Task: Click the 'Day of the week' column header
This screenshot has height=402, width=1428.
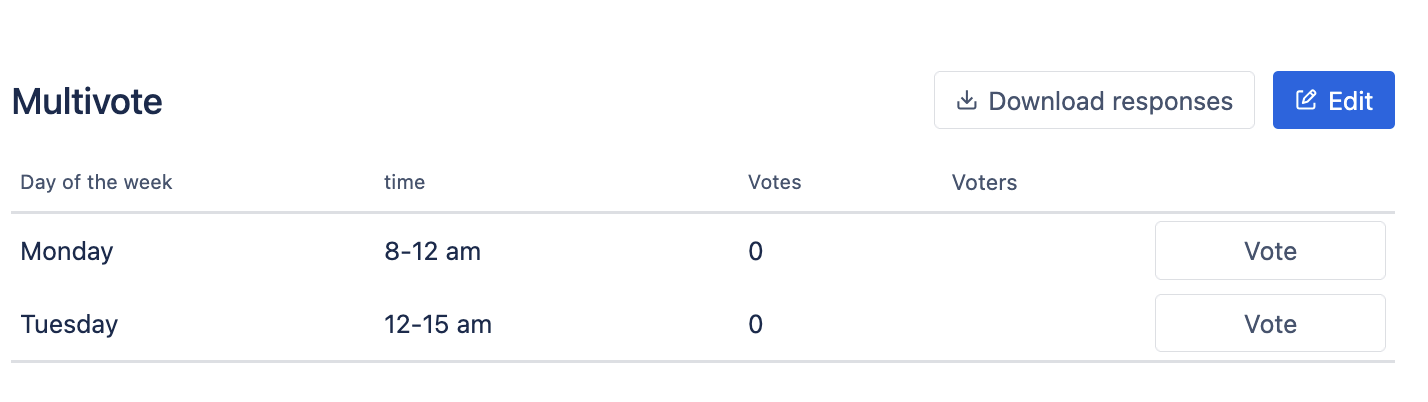Action: point(96,183)
